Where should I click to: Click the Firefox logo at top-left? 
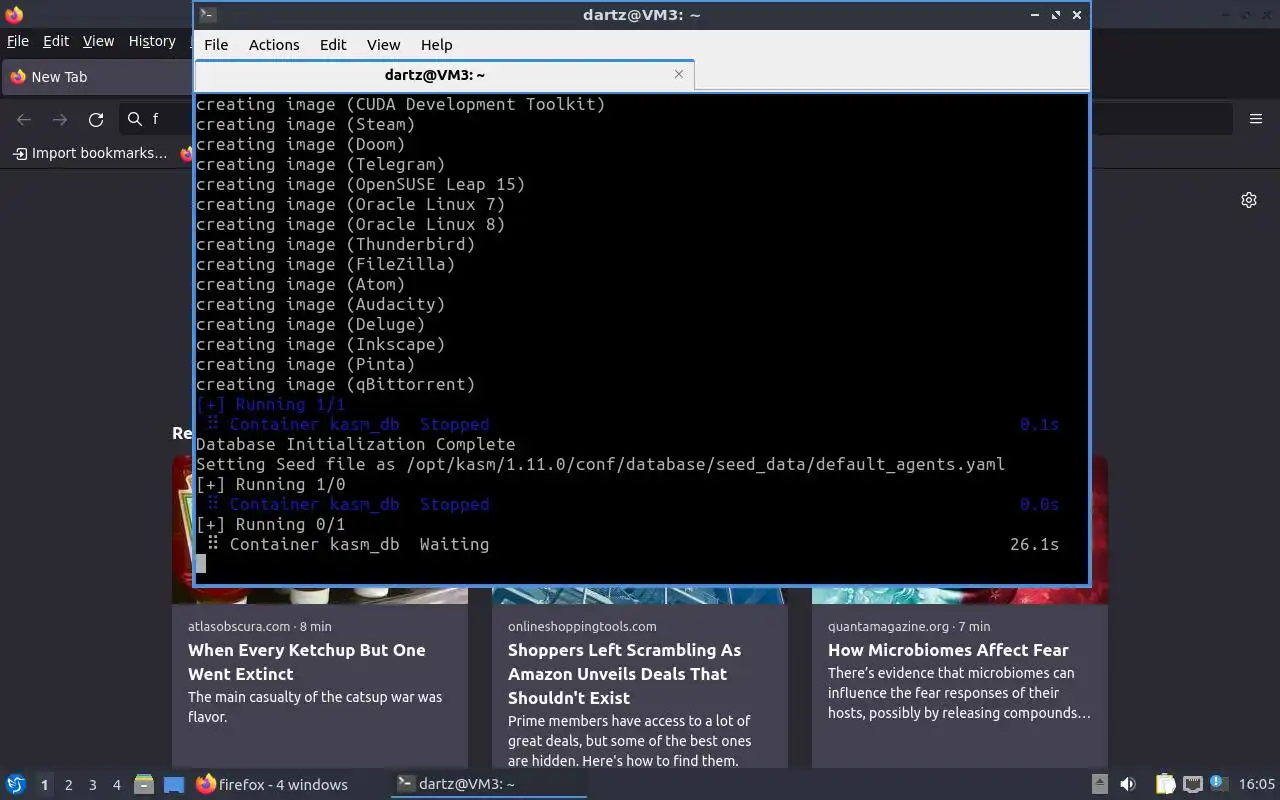point(14,14)
